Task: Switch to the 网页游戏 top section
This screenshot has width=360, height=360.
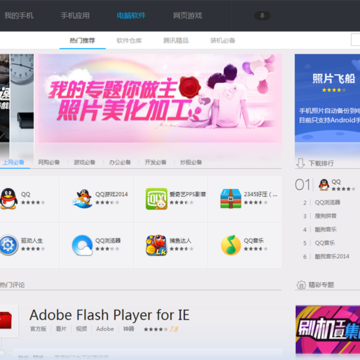Action: pos(187,16)
